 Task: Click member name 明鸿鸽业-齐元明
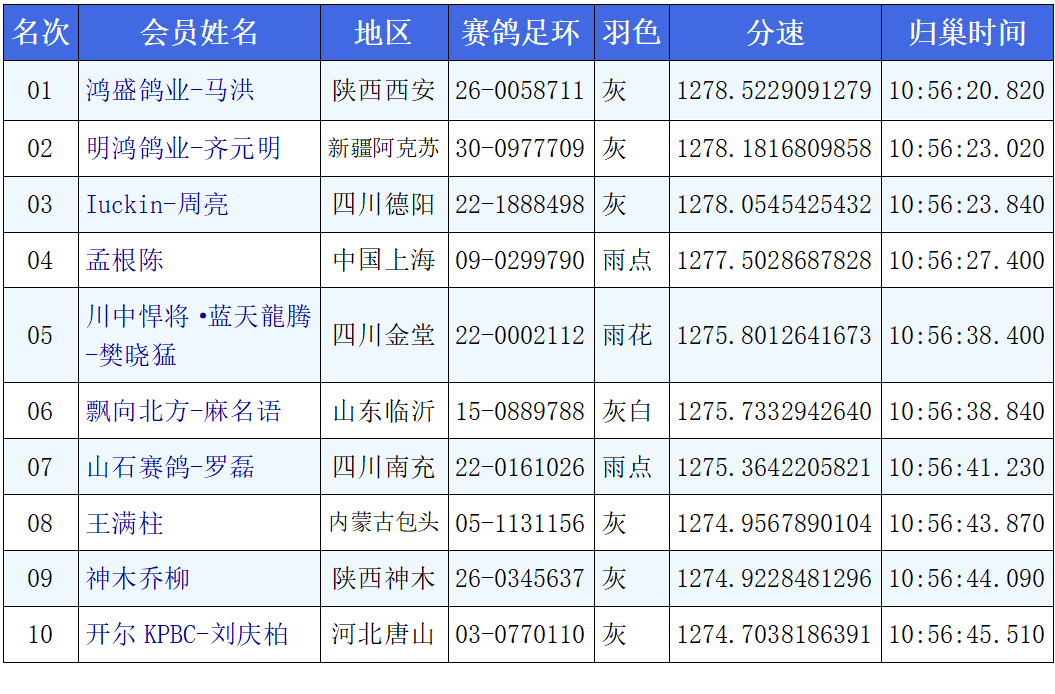point(183,149)
